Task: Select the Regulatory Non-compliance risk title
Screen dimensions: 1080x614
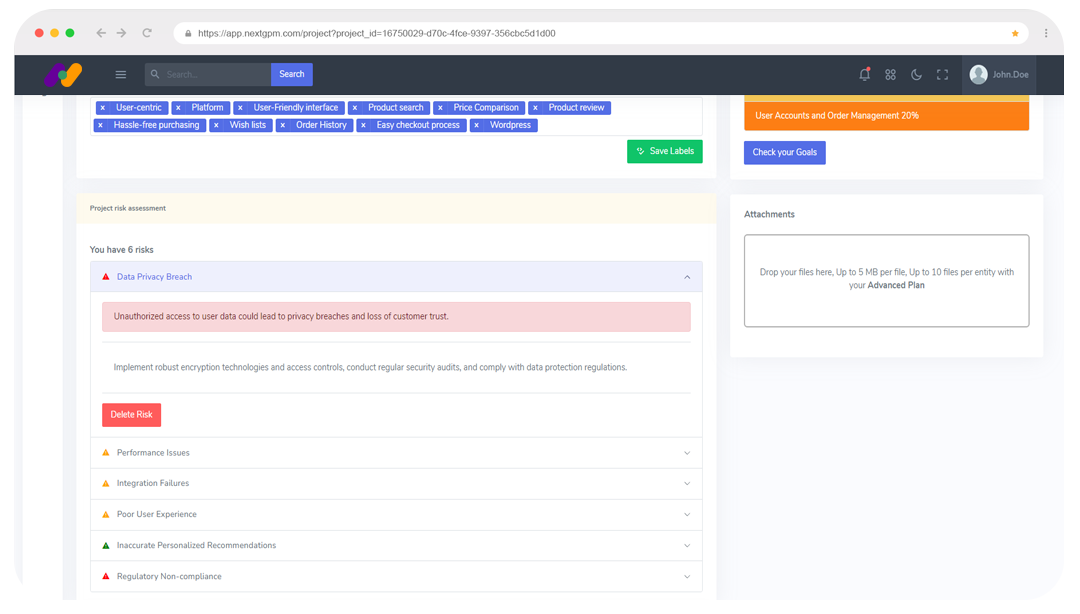Action: (x=169, y=577)
